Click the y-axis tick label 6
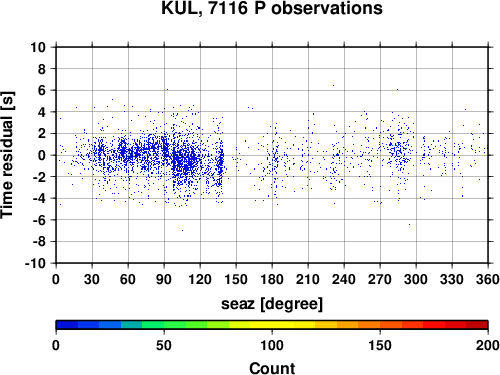The image size is (500, 375). [42, 90]
